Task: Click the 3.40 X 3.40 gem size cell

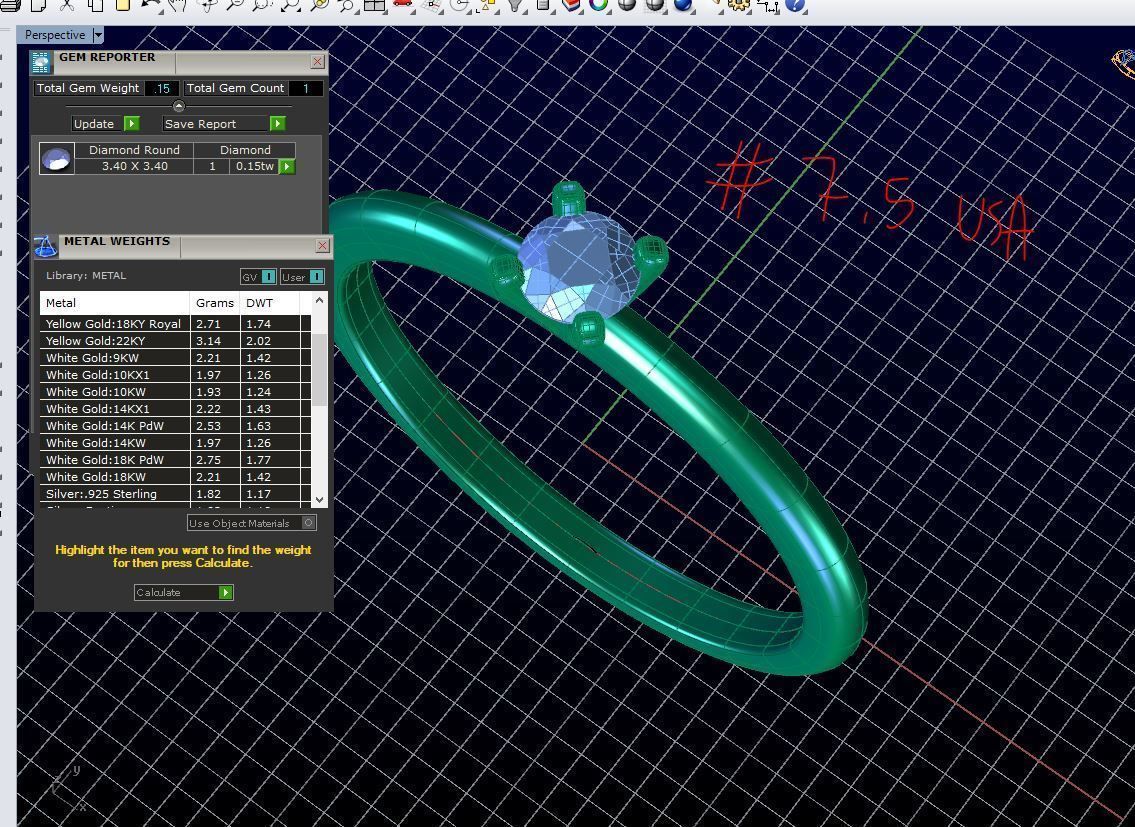Action: [x=135, y=167]
